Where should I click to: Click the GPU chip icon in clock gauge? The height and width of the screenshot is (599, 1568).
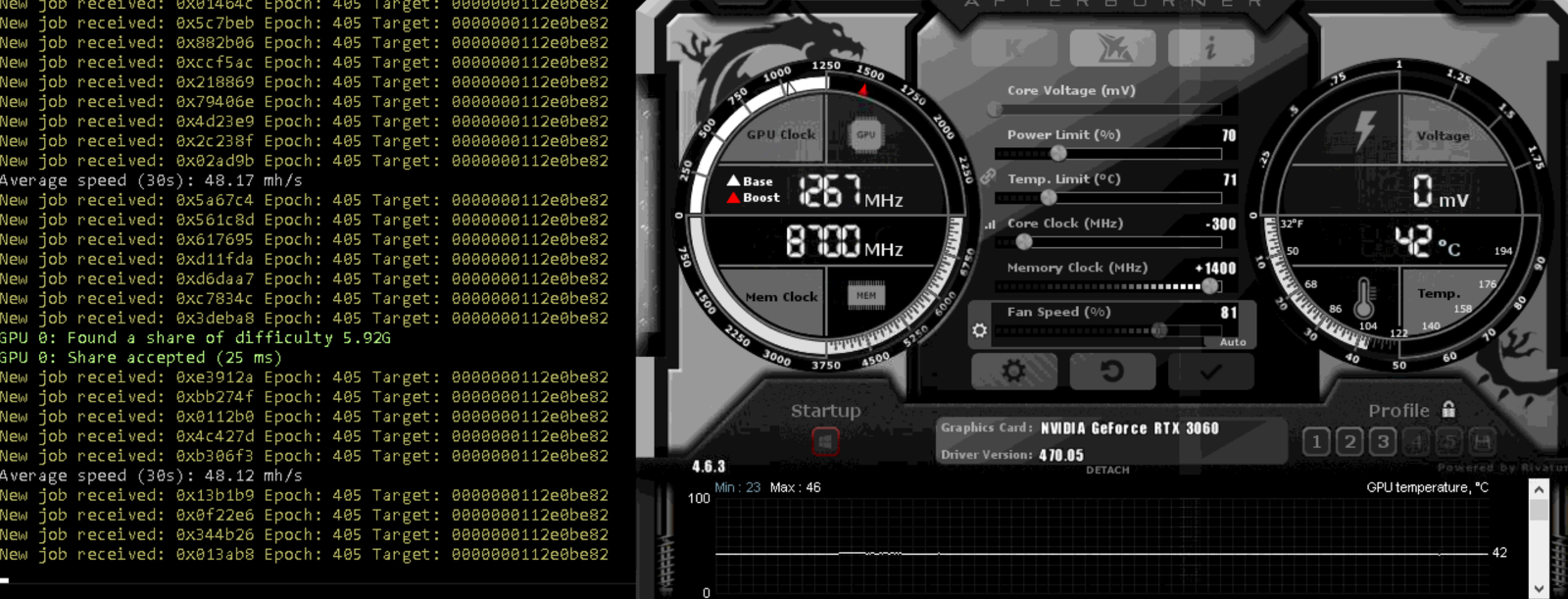pos(865,134)
